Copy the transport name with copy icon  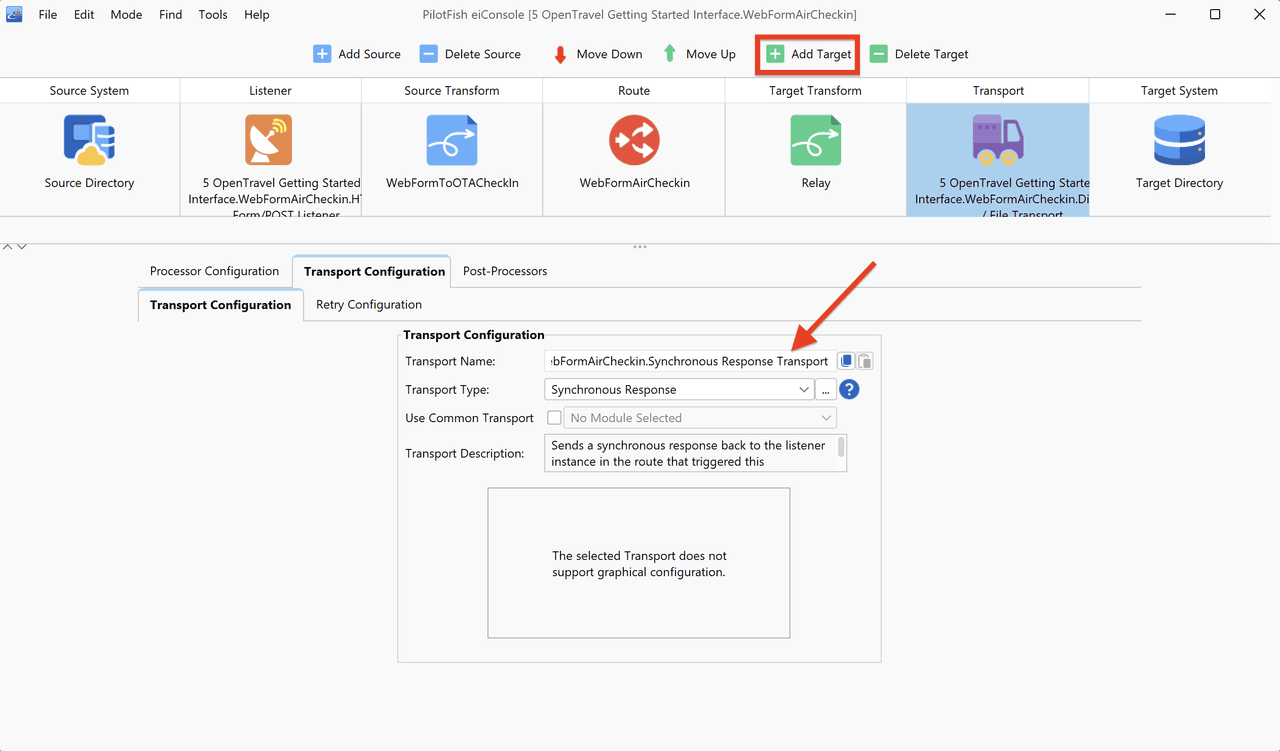click(846, 361)
